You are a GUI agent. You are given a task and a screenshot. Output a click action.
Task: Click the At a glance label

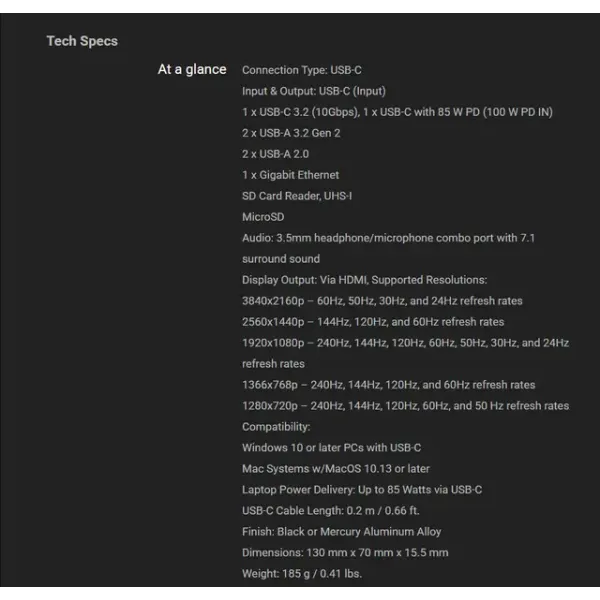pos(192,70)
